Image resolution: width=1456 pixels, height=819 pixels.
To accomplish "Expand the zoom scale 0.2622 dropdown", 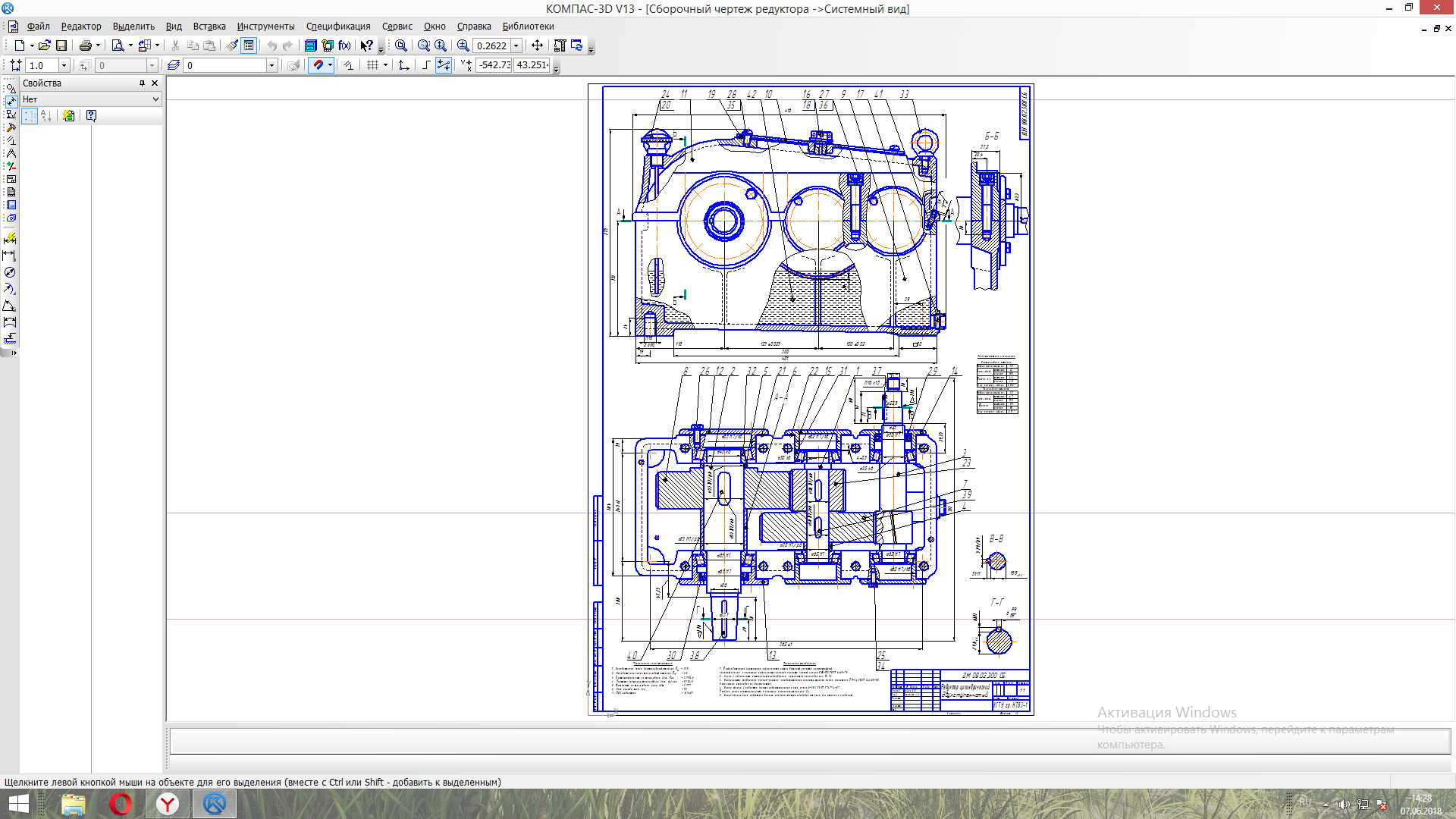I will tap(516, 45).
